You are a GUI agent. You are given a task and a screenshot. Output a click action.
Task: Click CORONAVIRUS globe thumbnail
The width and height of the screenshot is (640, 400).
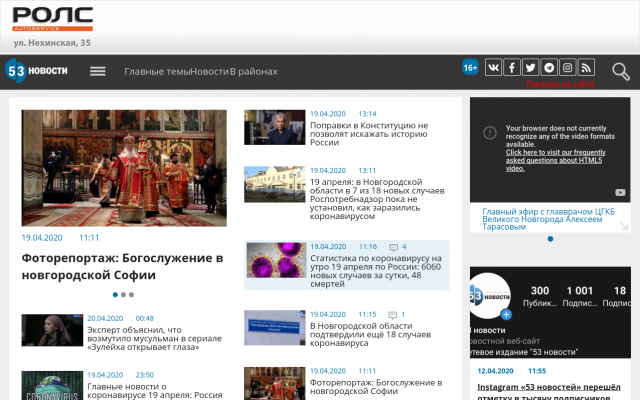tap(52, 385)
